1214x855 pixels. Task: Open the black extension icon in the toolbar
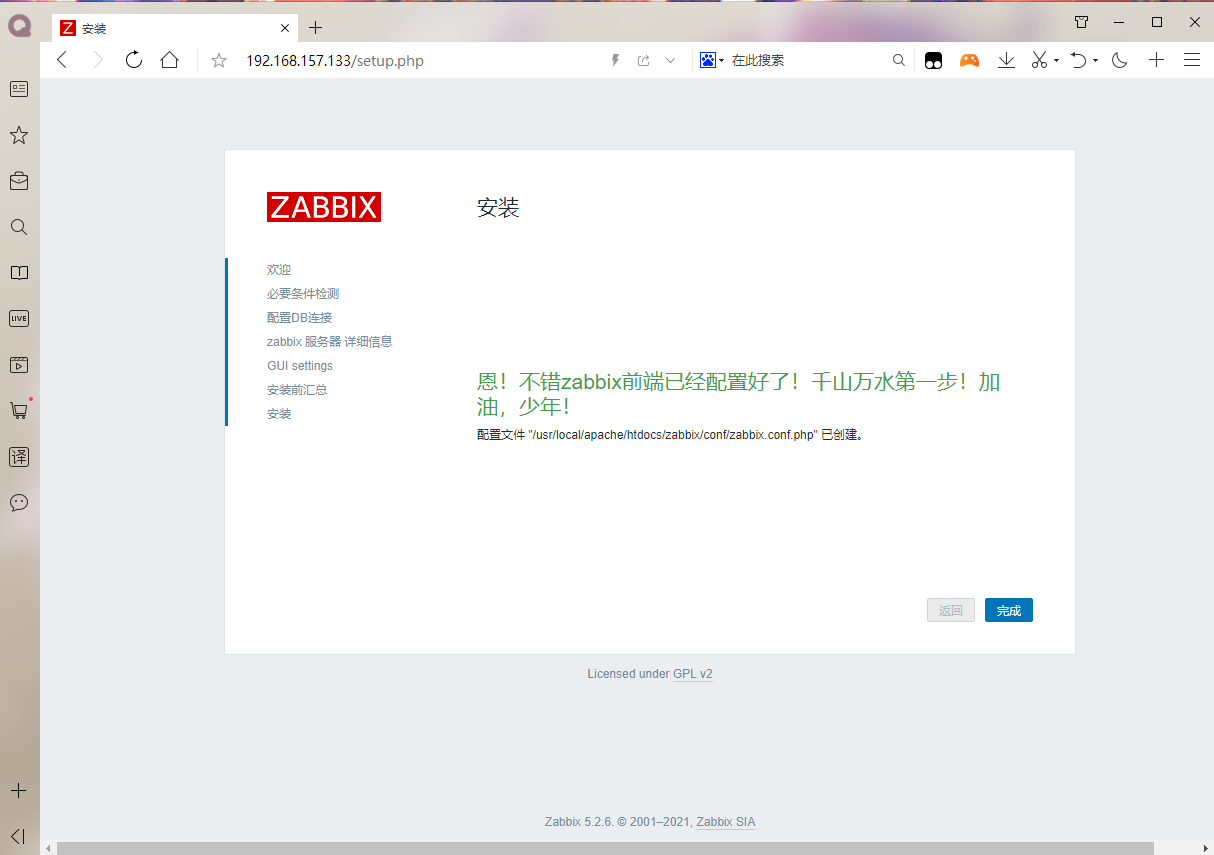click(x=933, y=61)
